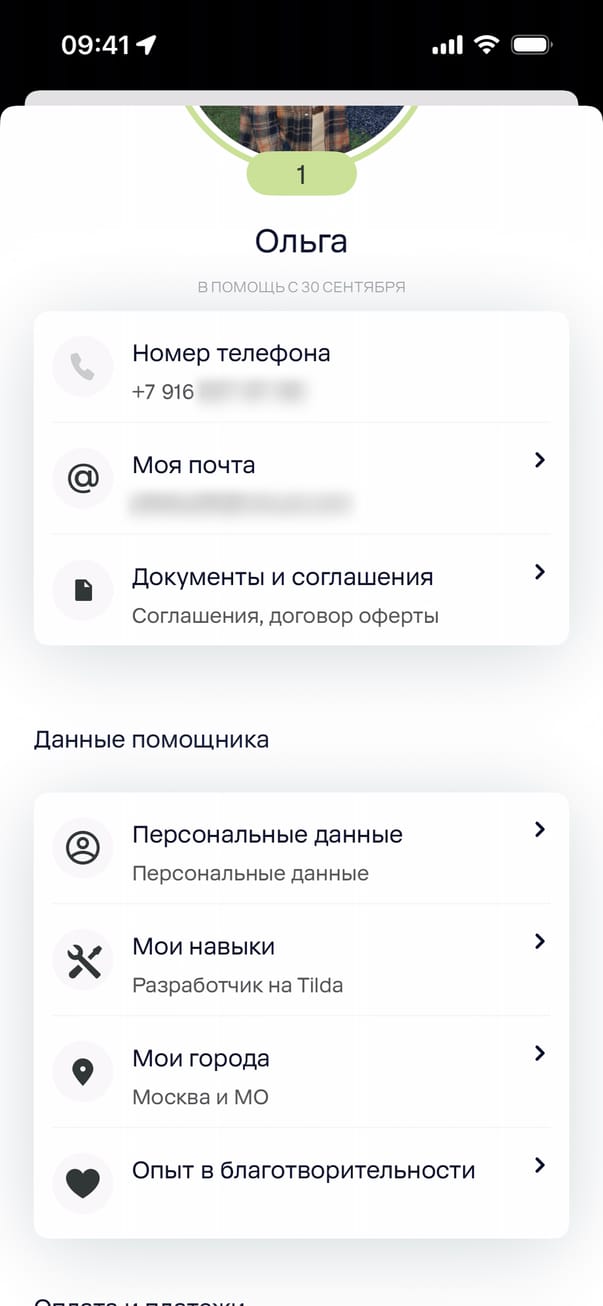Expand the Персональные данные chevron
The height and width of the screenshot is (1306, 603).
coord(539,829)
